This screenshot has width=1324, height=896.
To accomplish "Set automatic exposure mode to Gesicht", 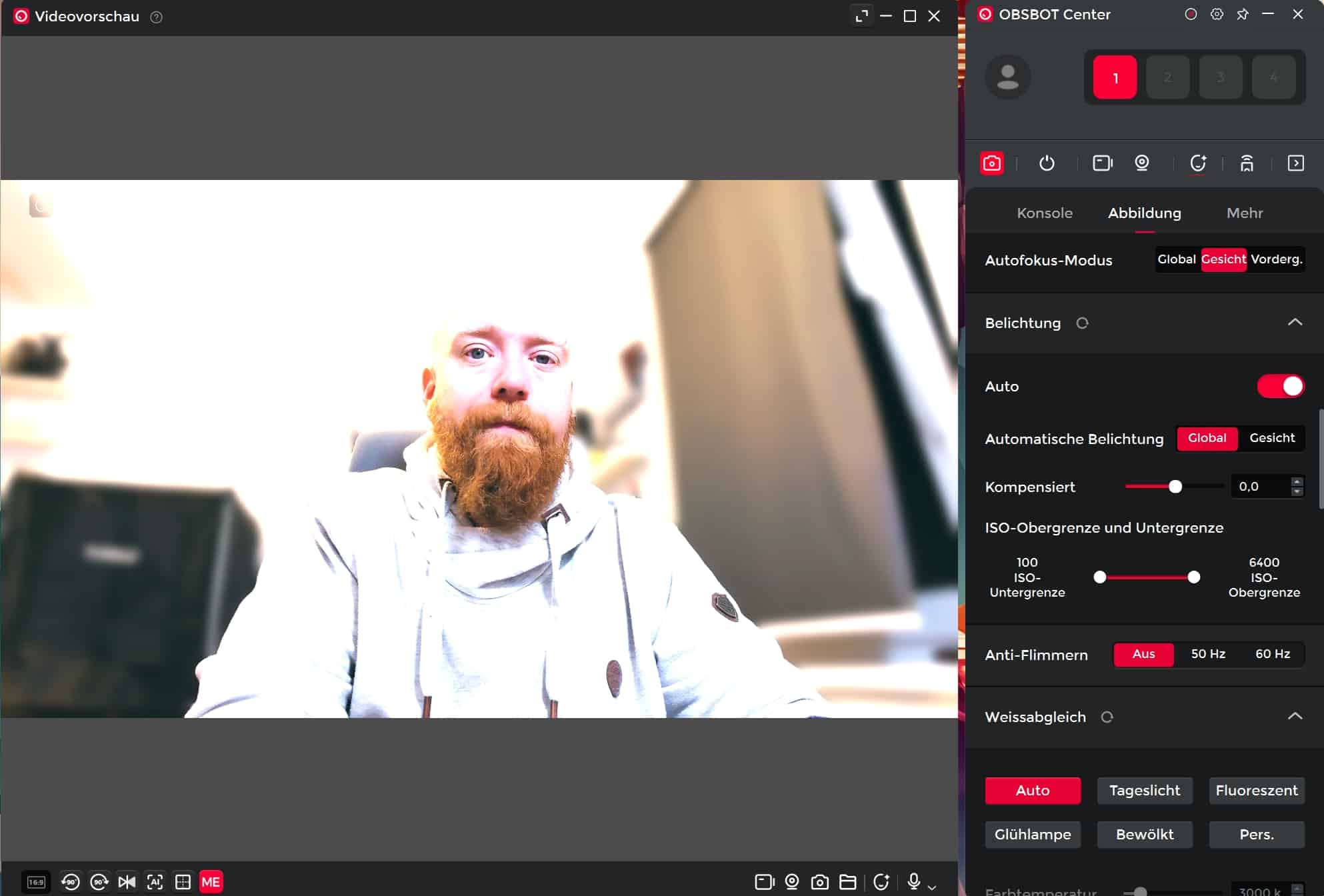I will (1271, 438).
